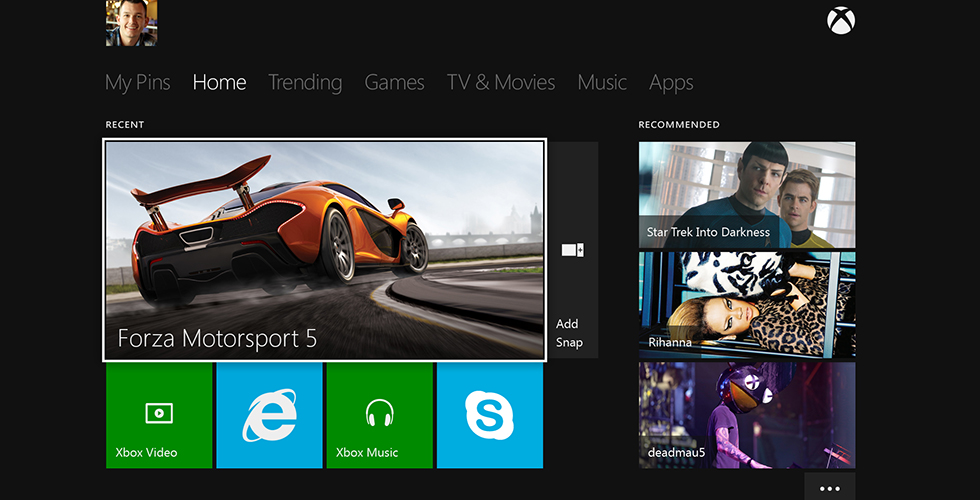Launch the Skype app tile
980x500 pixels.
pyautogui.click(x=489, y=415)
